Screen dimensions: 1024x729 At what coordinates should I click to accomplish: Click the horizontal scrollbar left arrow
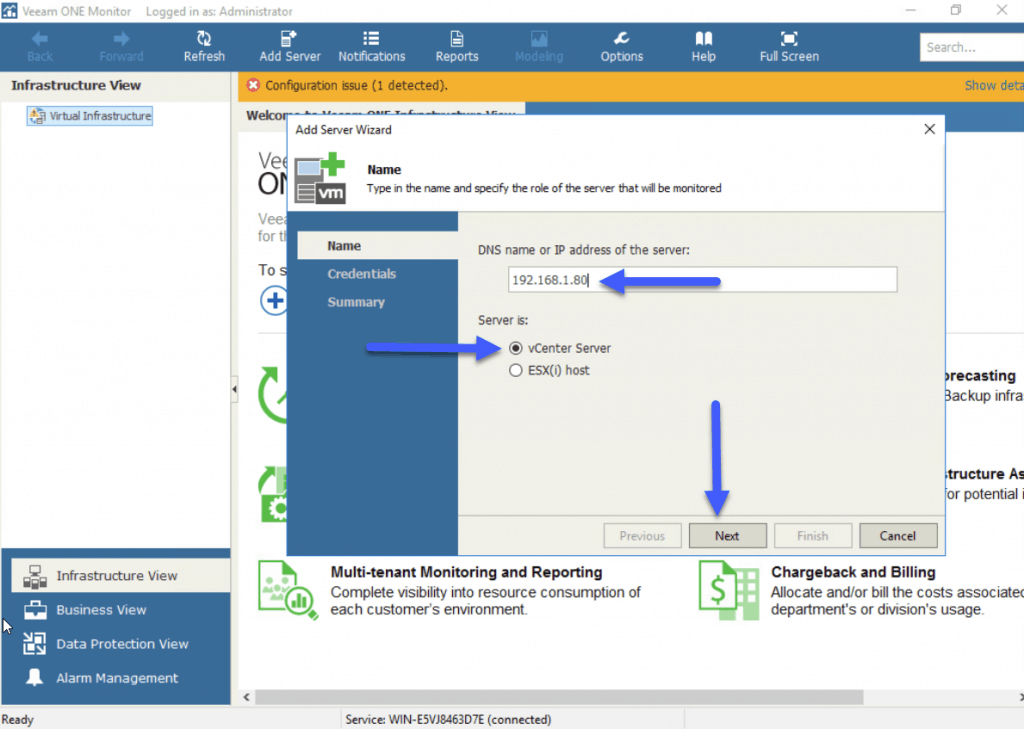click(246, 697)
